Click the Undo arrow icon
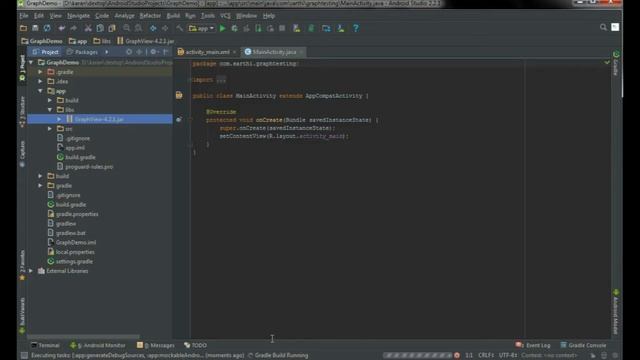Image resolution: width=640 pixels, height=360 pixels. tap(62, 28)
